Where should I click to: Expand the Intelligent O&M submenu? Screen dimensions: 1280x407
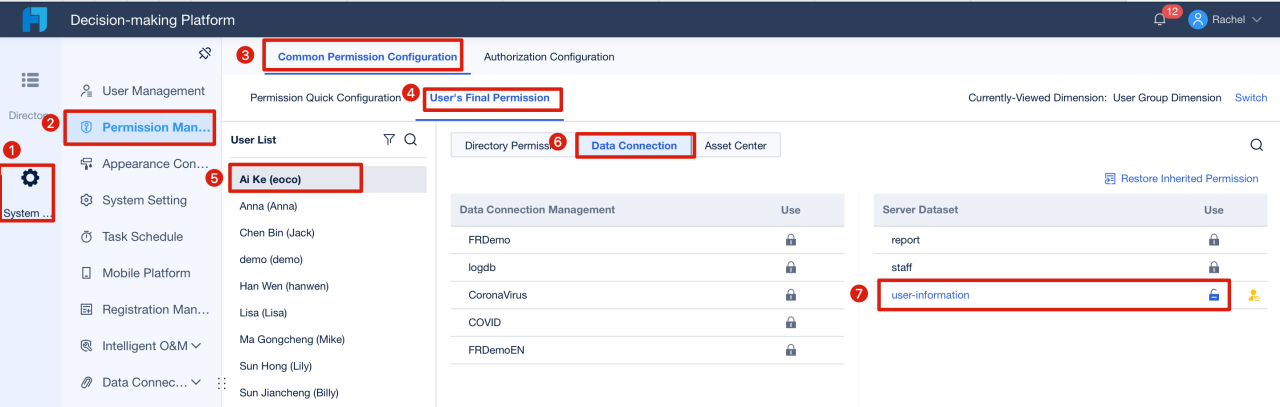[x=196, y=346]
